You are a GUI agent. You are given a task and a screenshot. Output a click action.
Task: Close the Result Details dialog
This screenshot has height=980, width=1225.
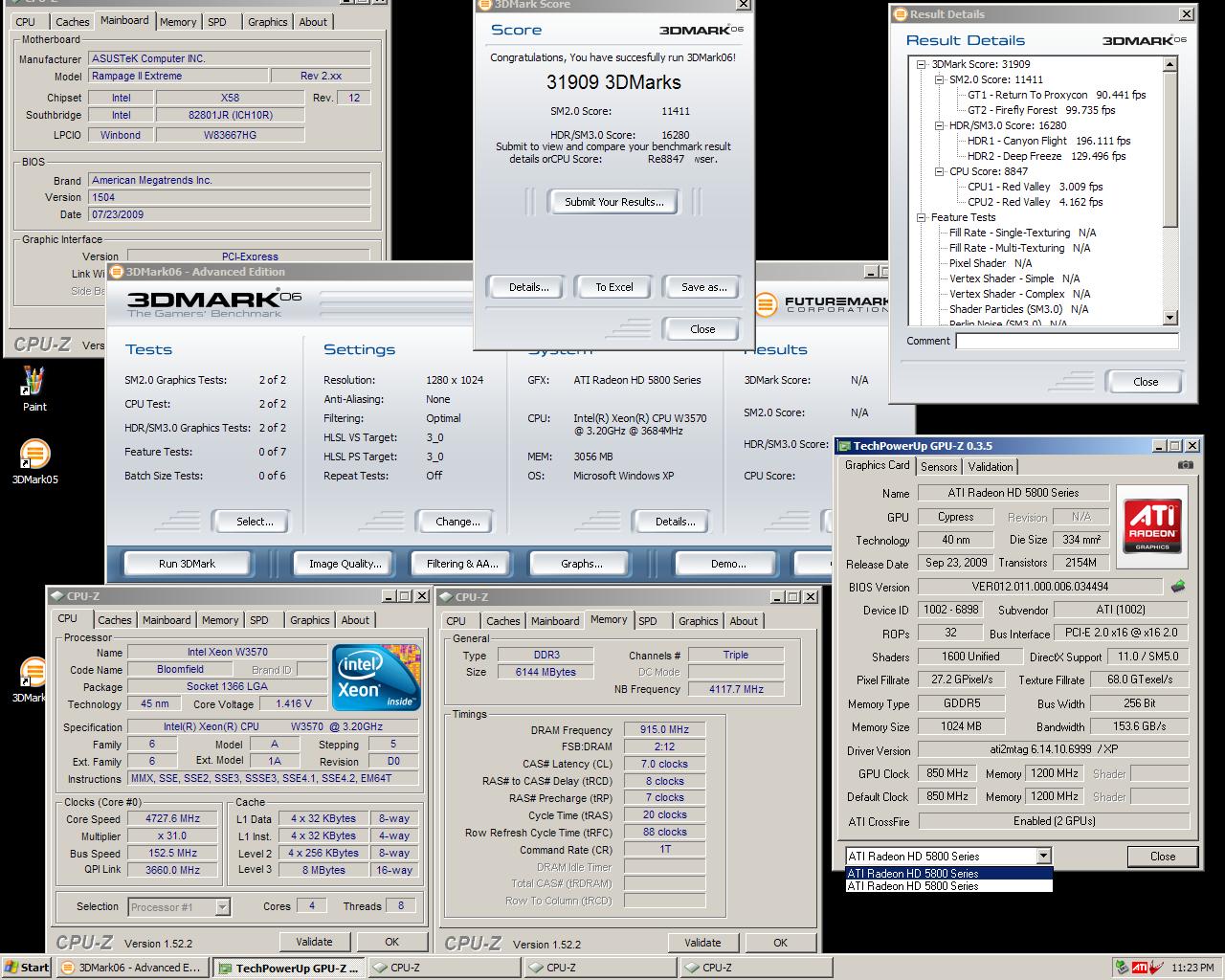pyautogui.click(x=1146, y=382)
